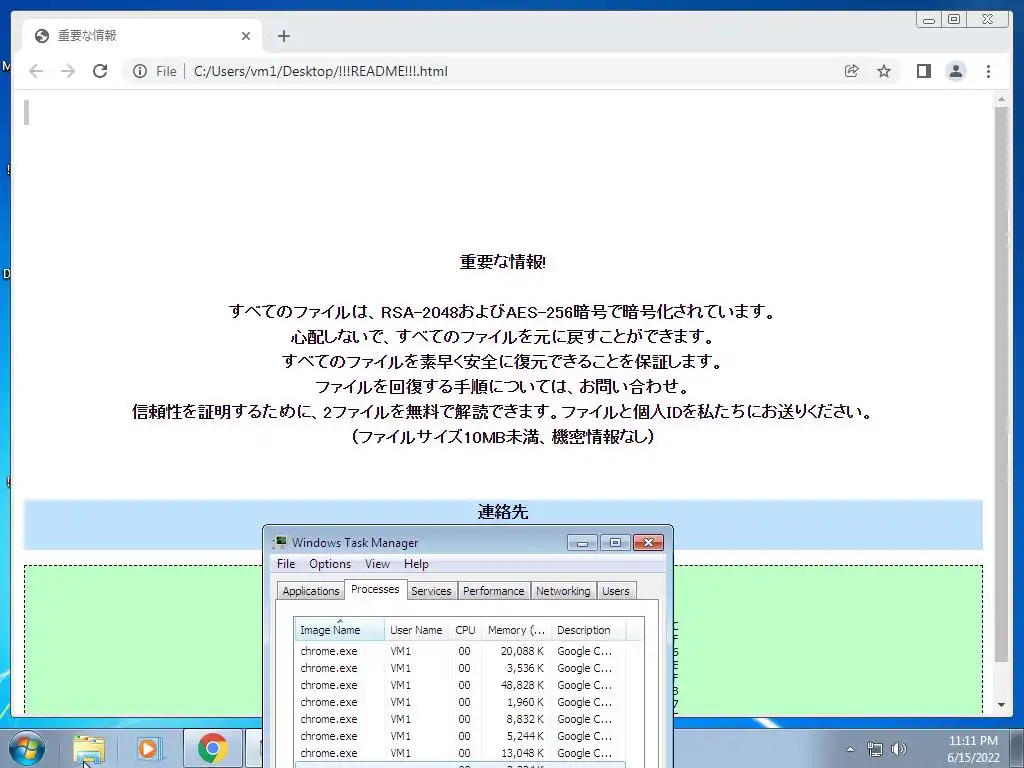Sort processes by Description column
The width and height of the screenshot is (1024, 768).
588,630
